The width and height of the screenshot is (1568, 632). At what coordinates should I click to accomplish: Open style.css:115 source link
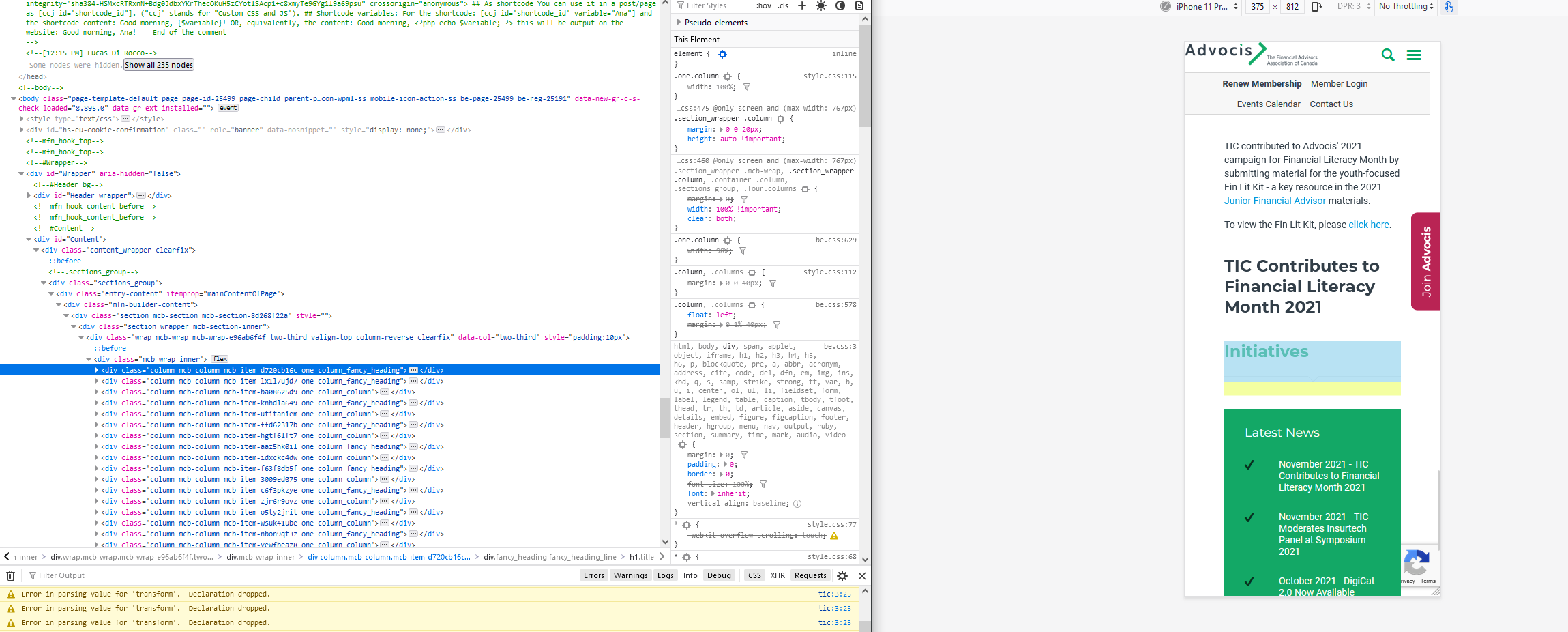click(x=829, y=76)
